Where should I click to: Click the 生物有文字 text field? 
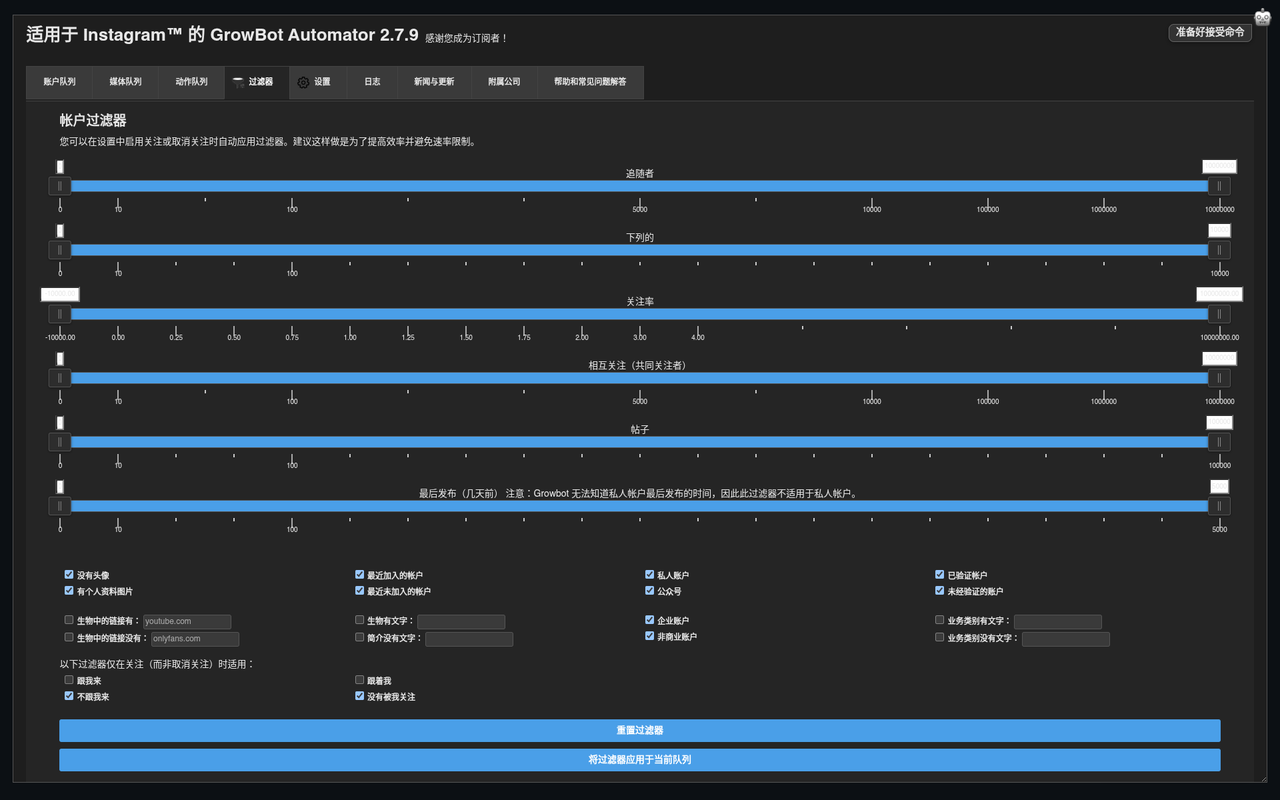[461, 622]
